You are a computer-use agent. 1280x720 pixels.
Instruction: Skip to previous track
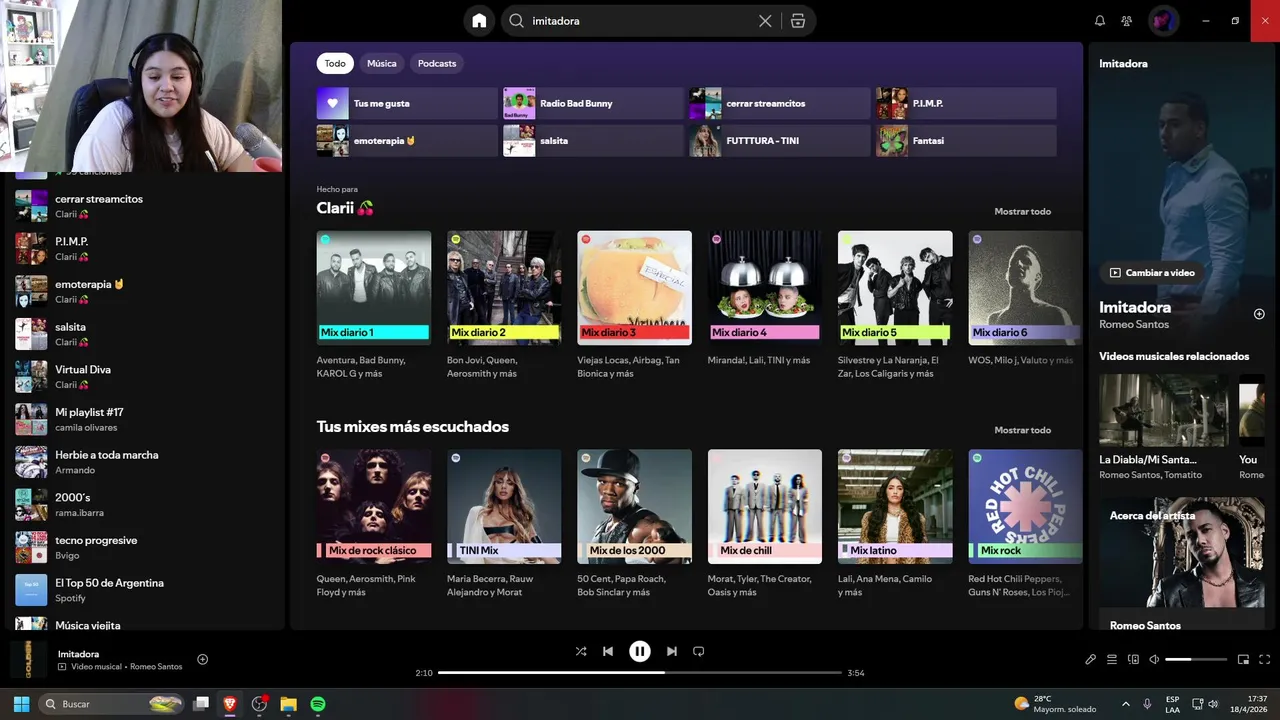click(x=608, y=651)
